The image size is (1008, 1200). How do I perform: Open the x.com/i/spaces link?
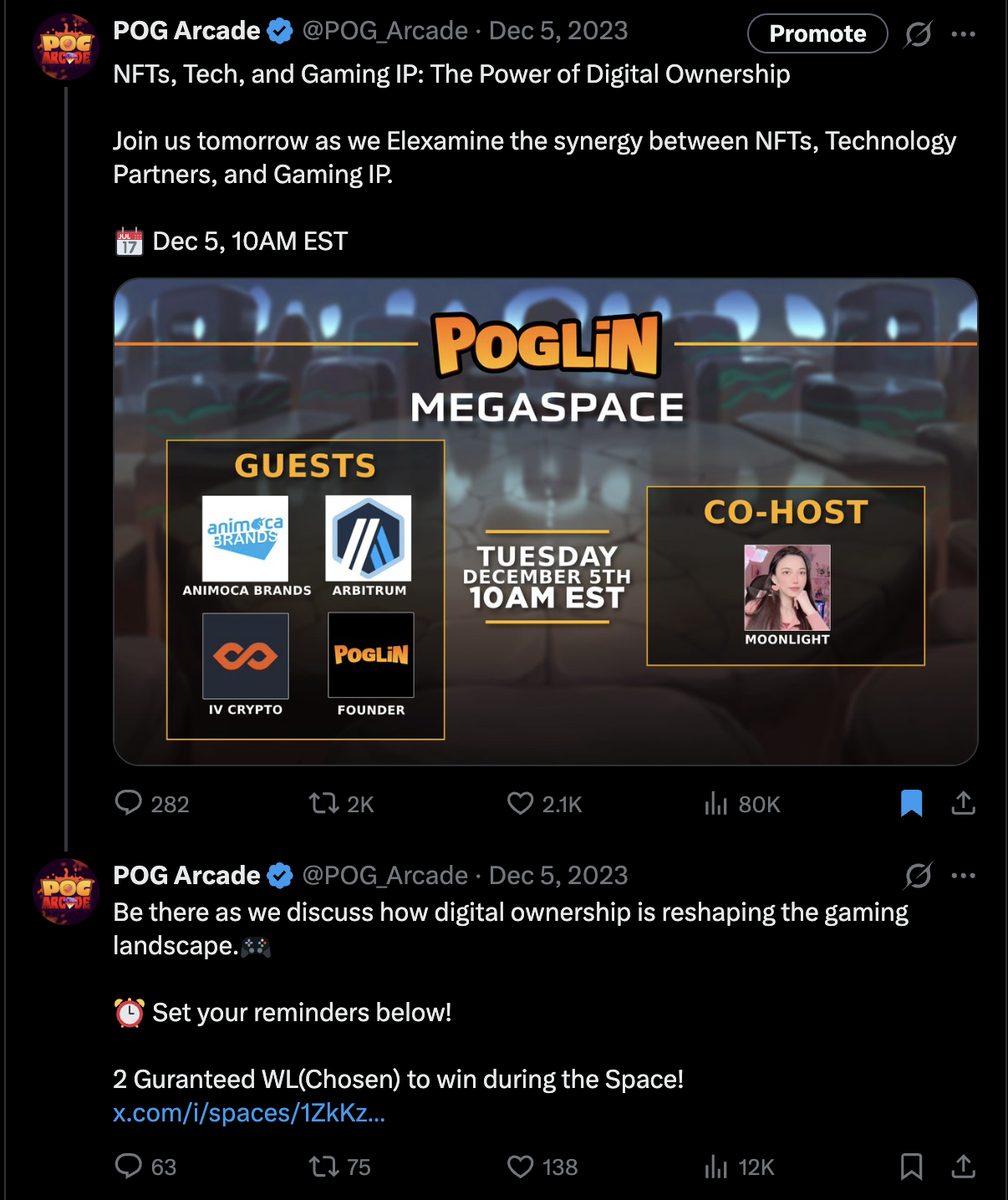pos(249,1113)
